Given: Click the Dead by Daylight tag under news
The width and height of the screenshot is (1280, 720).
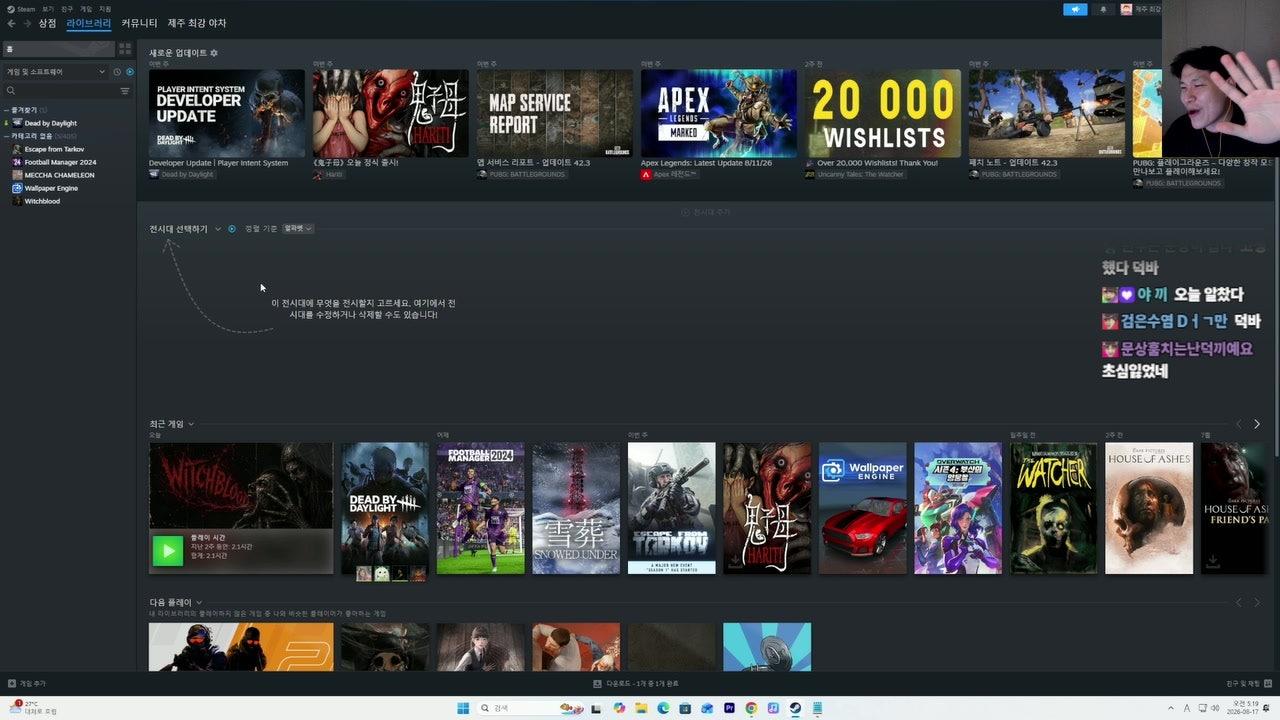Looking at the screenshot, I should (181, 174).
